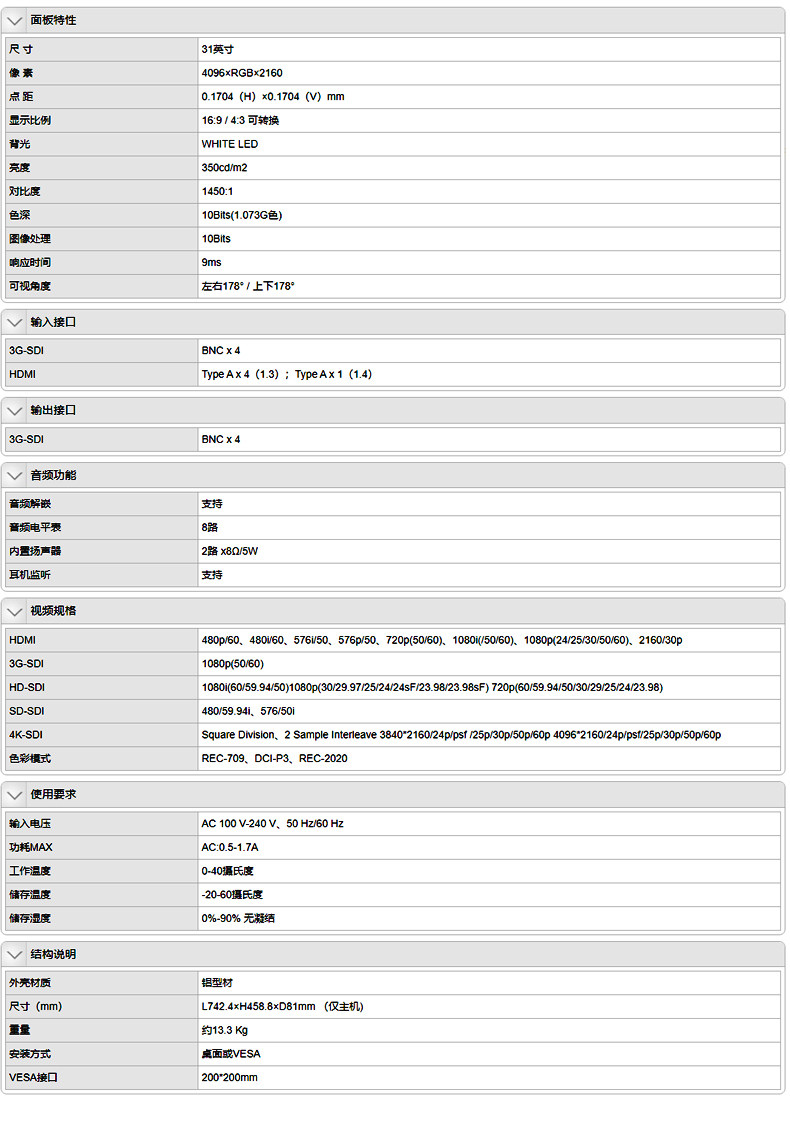Click the 4K-SDI row label
Viewport: 790px width, 1140px height.
(26, 735)
